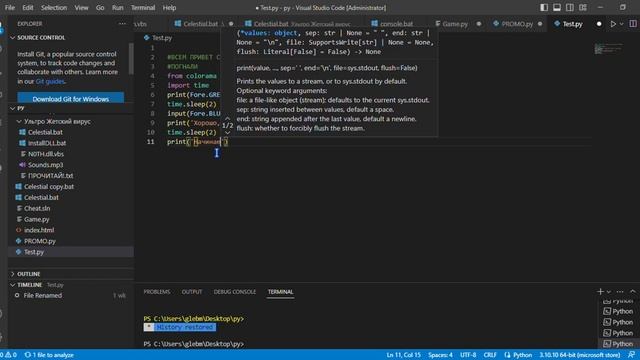Show previous signature overload arrow

coord(227,118)
